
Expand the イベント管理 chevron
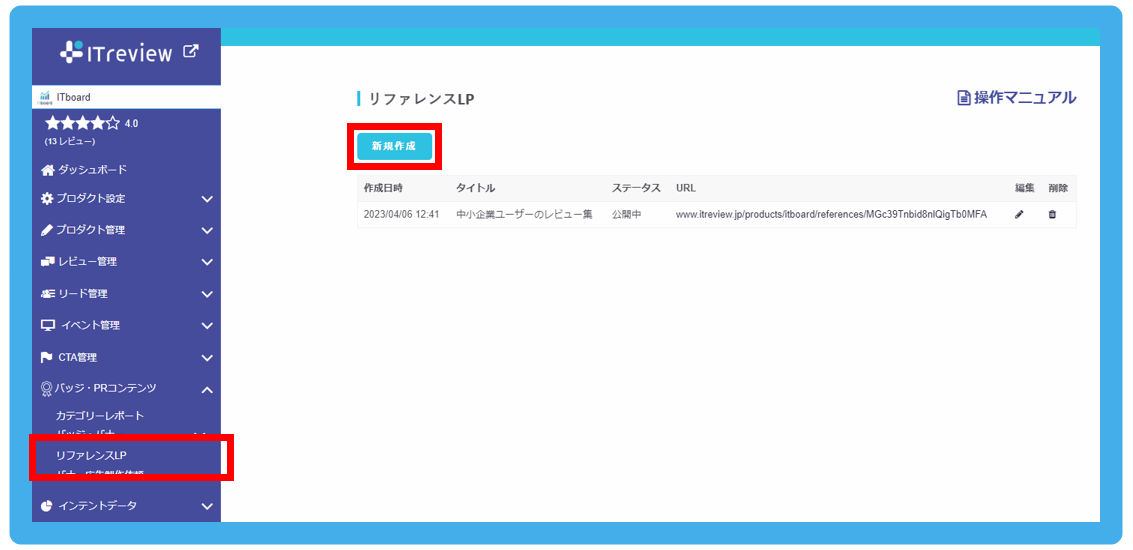tap(207, 325)
